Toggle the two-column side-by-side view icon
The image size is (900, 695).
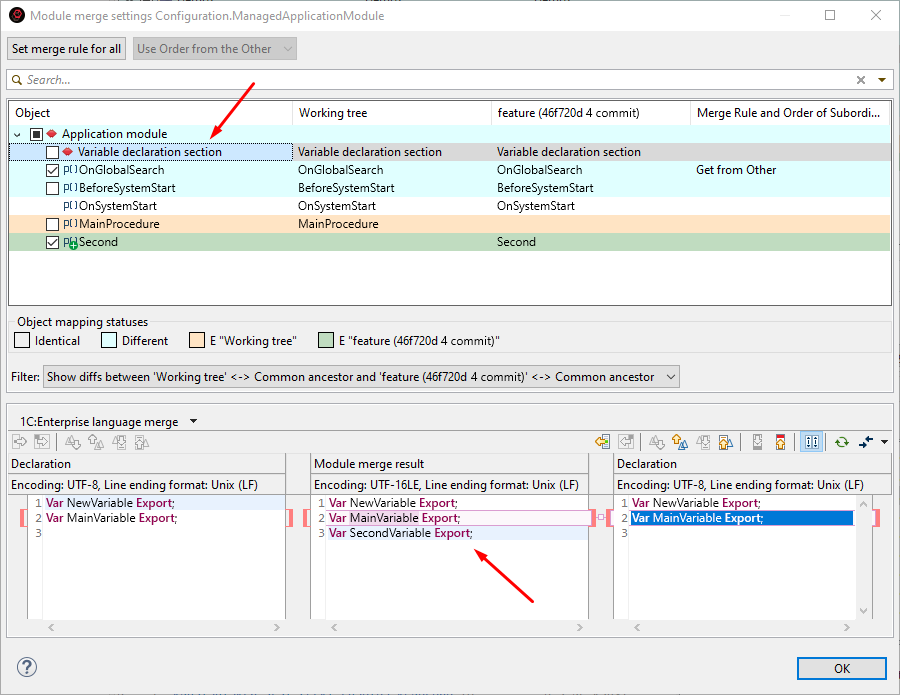coord(811,441)
